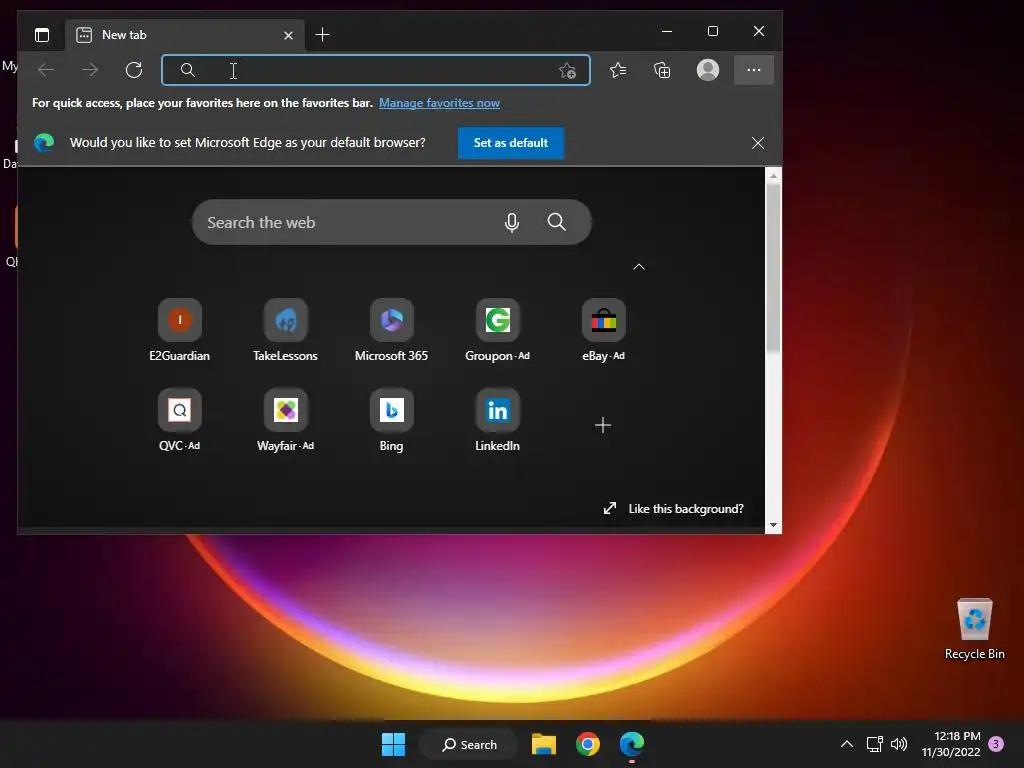Screen dimensions: 1024x768
Task: Focus the Edge address bar
Action: click(376, 70)
